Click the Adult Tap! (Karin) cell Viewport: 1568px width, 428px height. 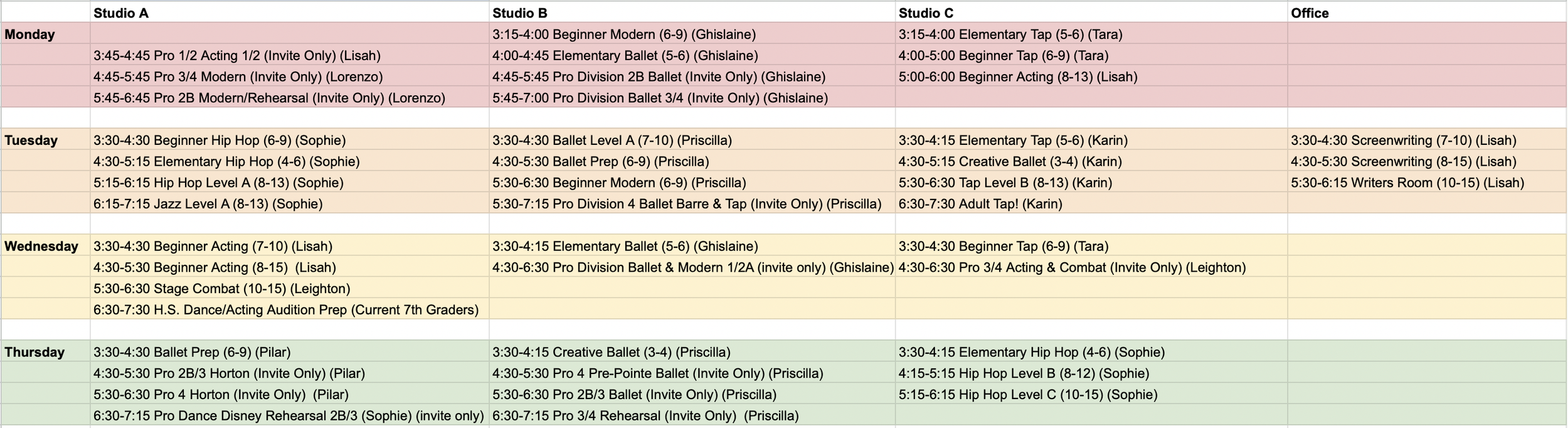(1091, 204)
